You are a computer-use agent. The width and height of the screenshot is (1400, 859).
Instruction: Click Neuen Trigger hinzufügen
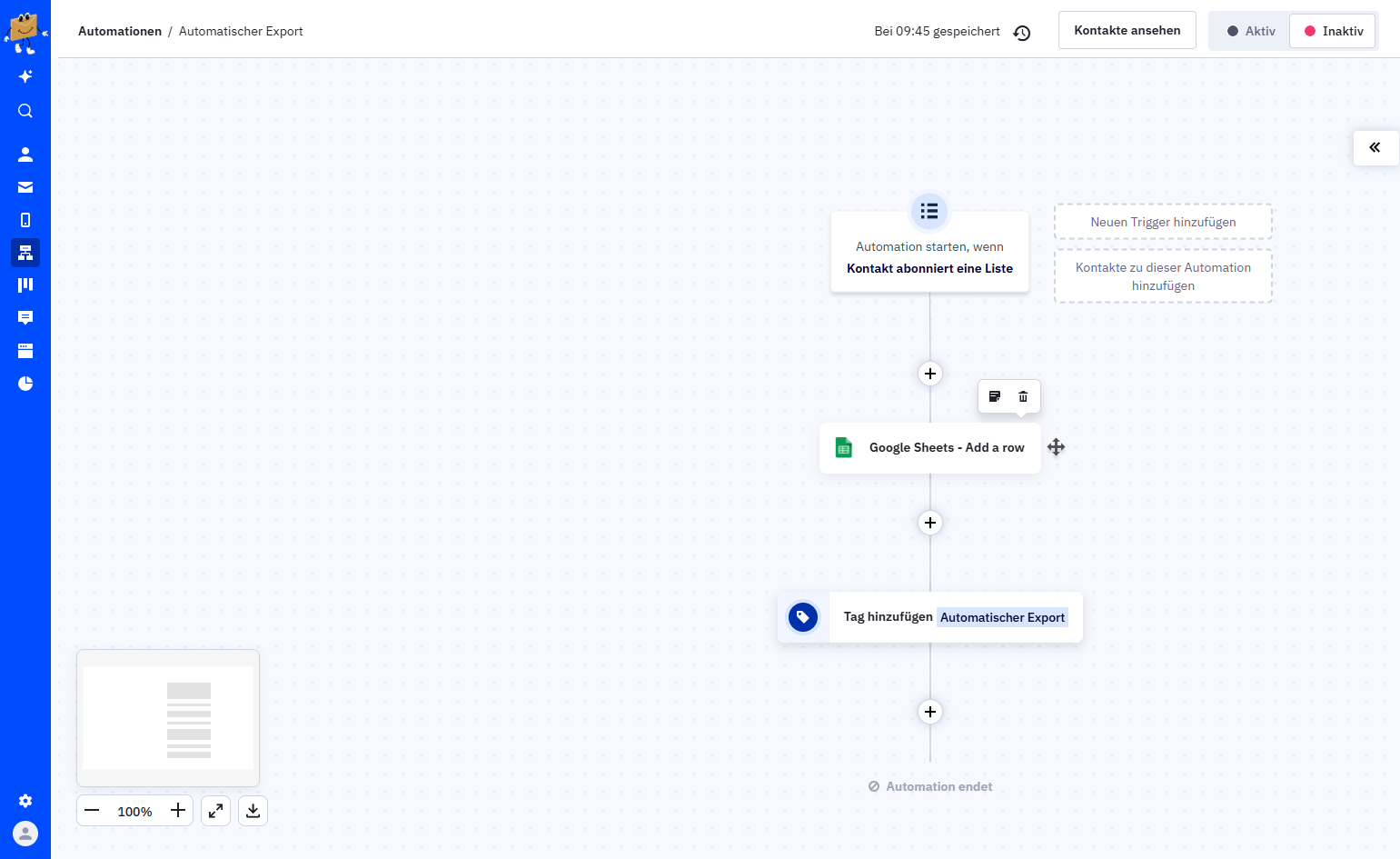point(1163,222)
